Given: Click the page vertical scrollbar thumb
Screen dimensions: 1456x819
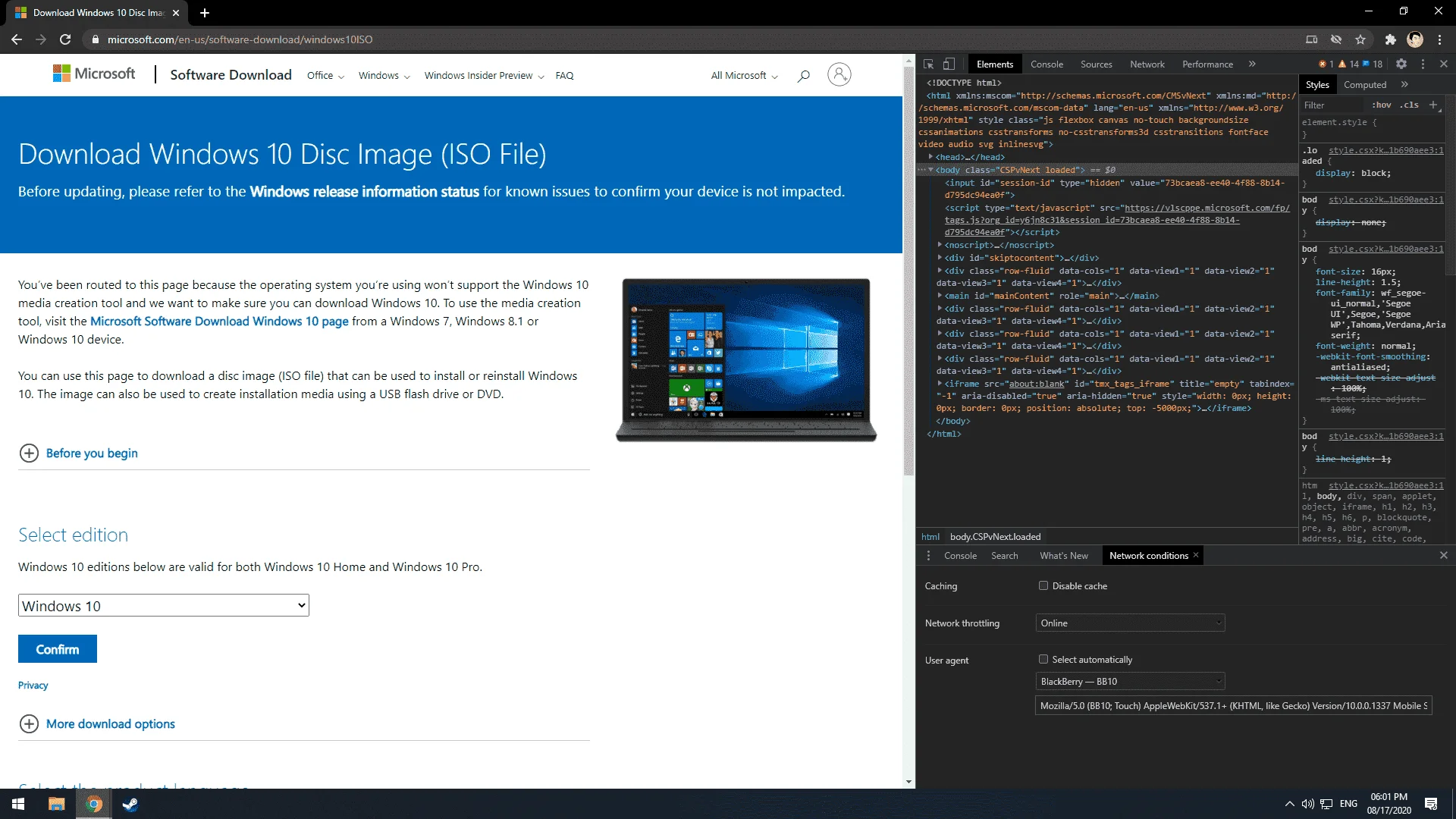Looking at the screenshot, I should [x=908, y=271].
